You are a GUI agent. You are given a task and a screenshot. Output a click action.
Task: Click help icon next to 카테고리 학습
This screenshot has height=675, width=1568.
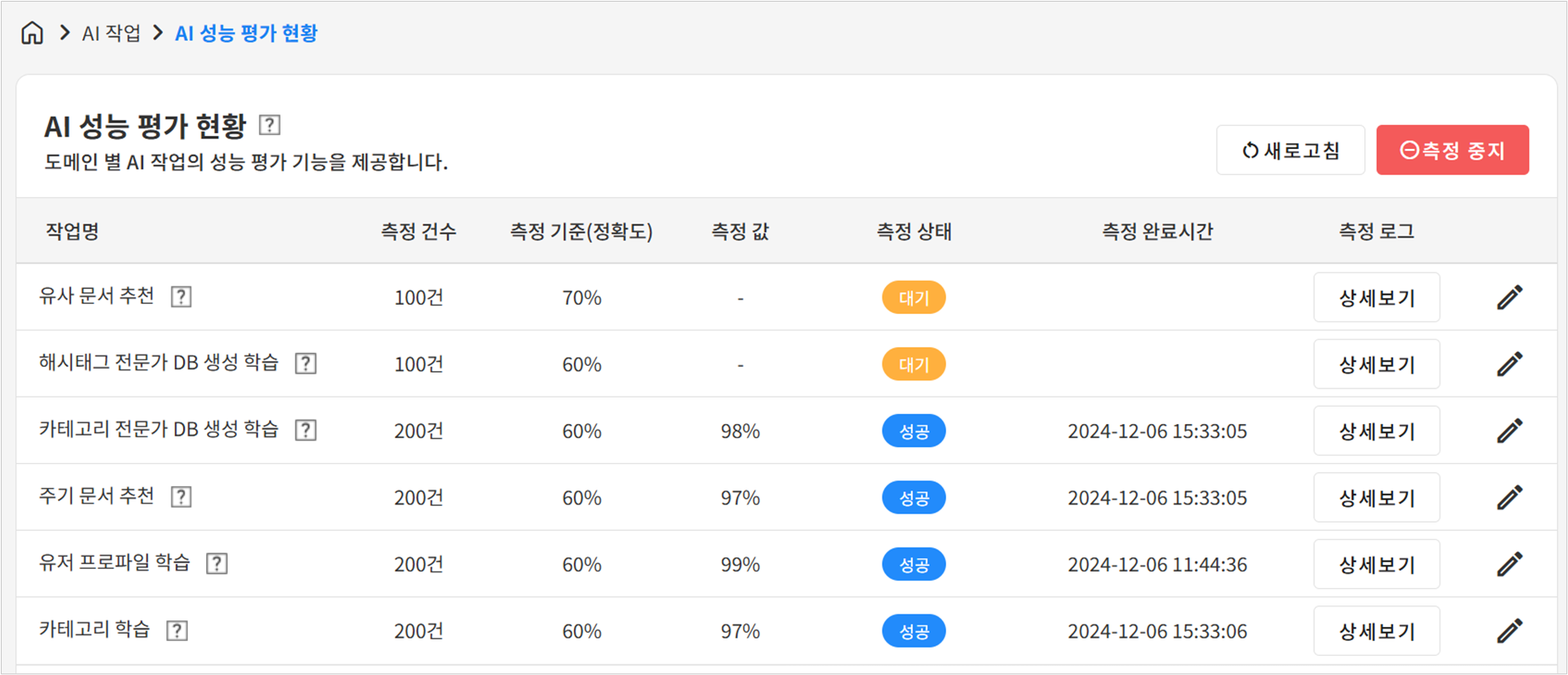pyautogui.click(x=177, y=631)
